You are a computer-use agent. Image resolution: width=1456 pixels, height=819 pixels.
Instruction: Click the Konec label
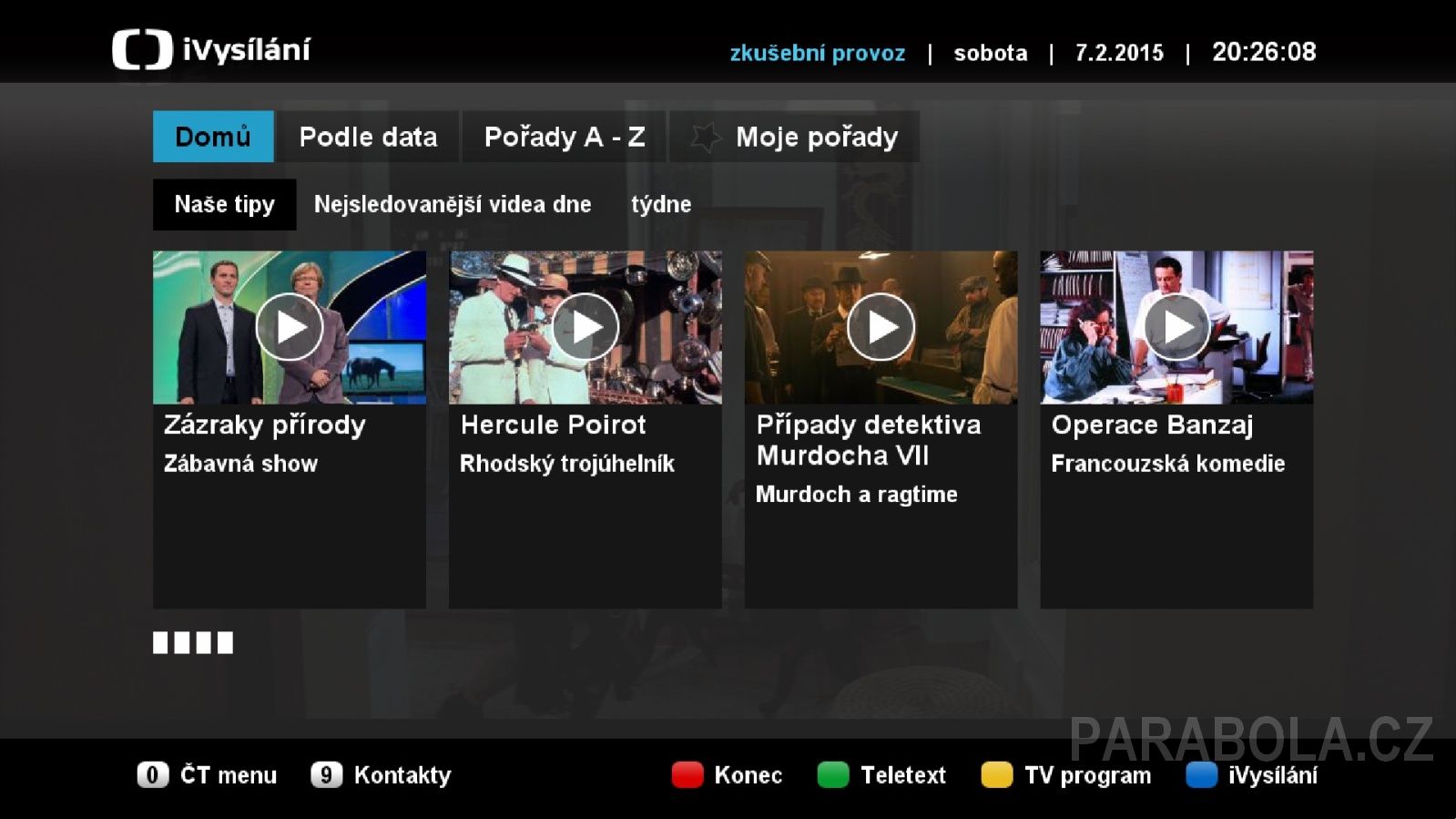pos(748,775)
